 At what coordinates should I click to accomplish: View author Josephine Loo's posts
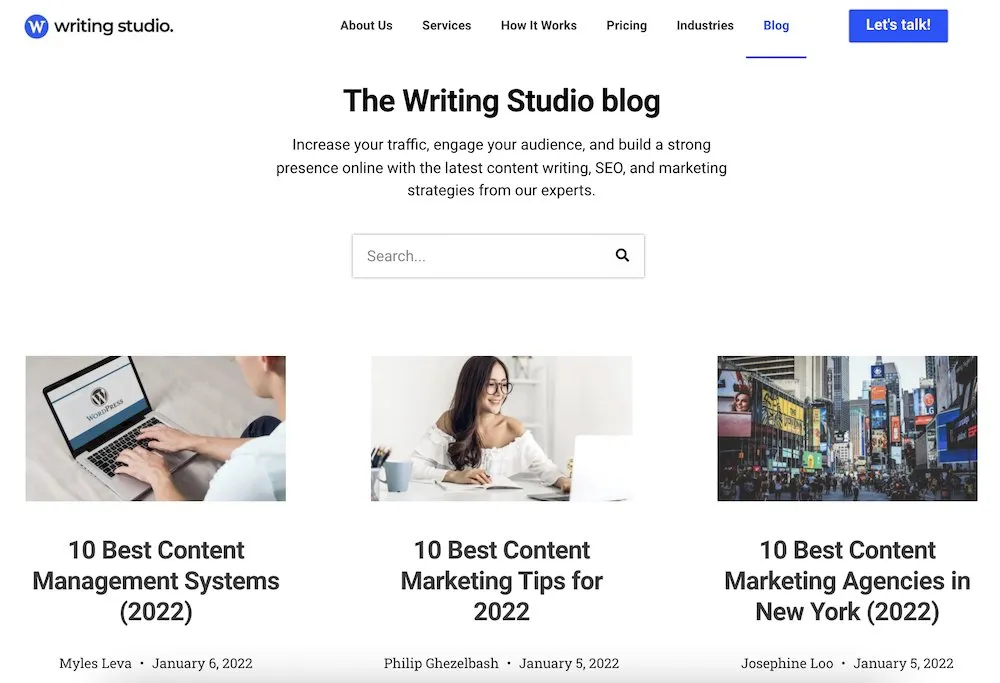click(x=787, y=663)
